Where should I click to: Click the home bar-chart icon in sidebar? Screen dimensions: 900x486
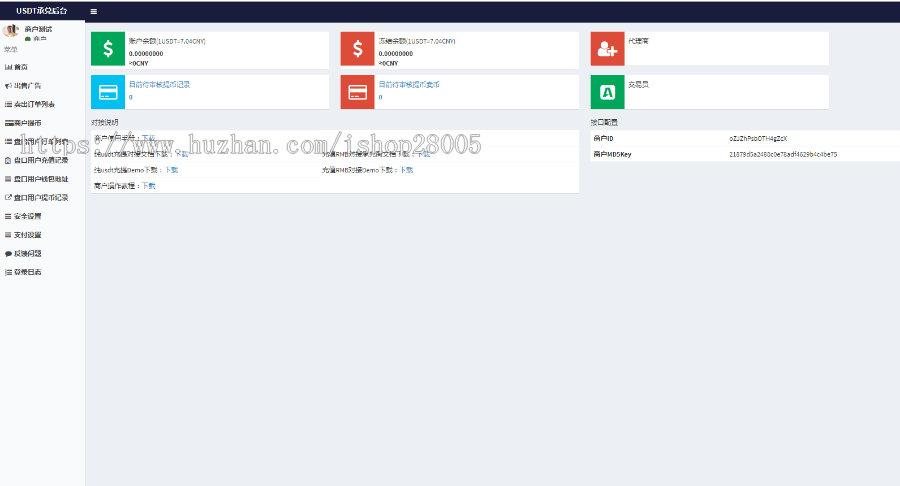tap(8, 67)
